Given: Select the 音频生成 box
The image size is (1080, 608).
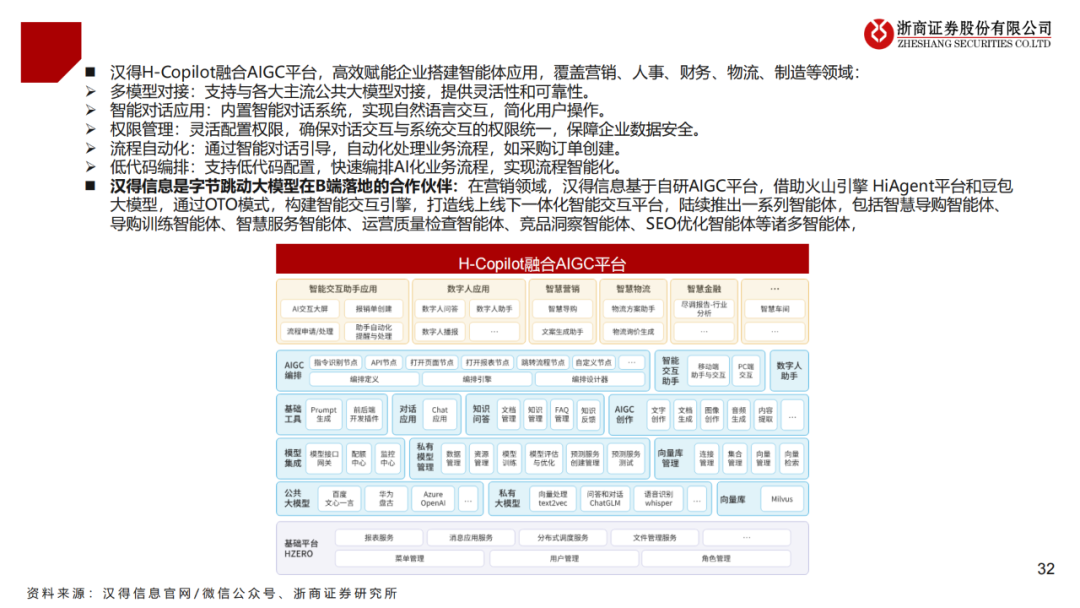Looking at the screenshot, I should [x=738, y=414].
